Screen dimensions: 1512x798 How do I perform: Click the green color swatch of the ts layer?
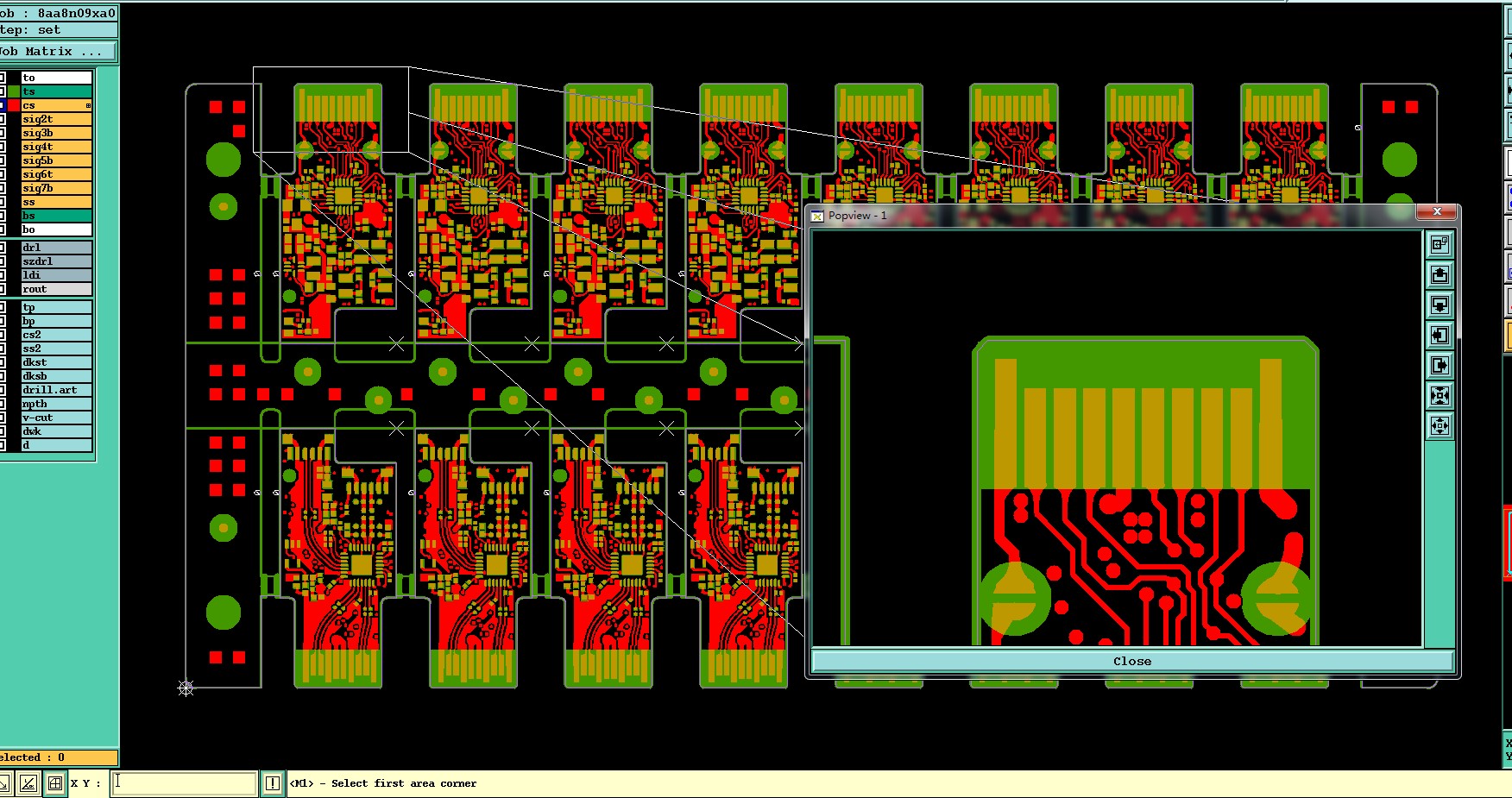click(14, 91)
